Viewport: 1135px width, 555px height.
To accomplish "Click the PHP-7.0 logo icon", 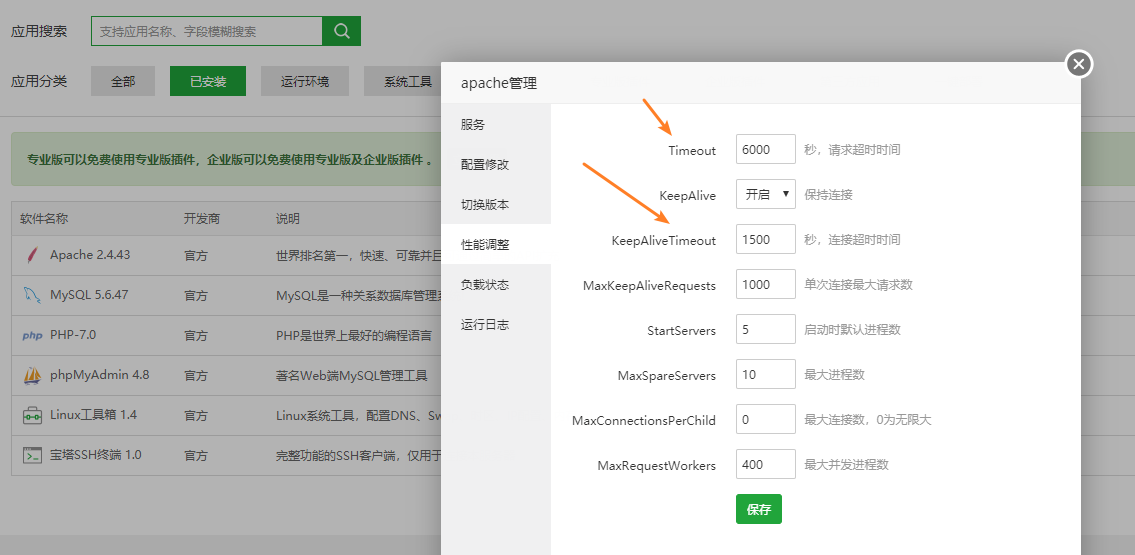I will point(32,336).
